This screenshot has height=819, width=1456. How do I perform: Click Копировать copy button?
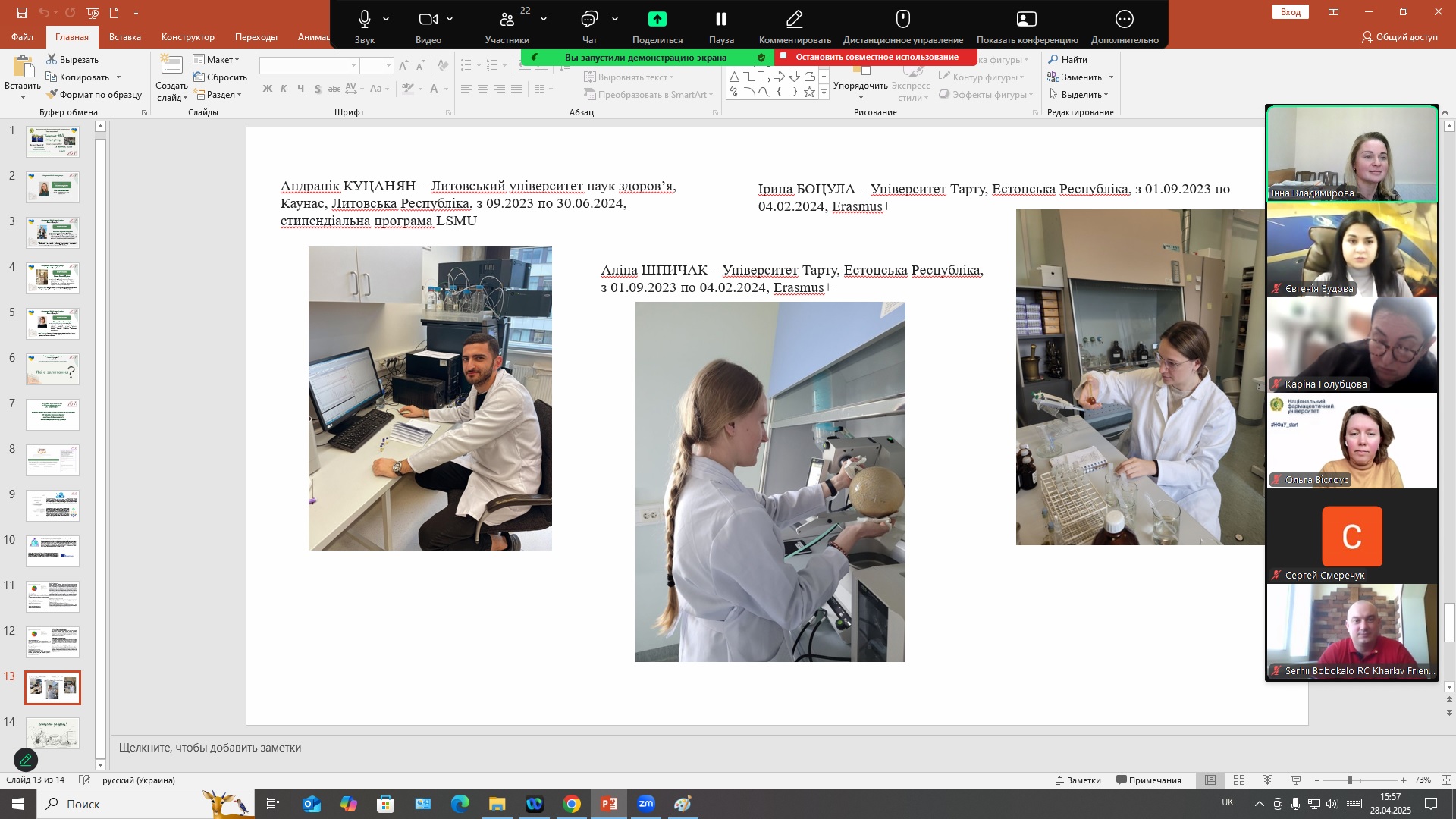click(77, 77)
